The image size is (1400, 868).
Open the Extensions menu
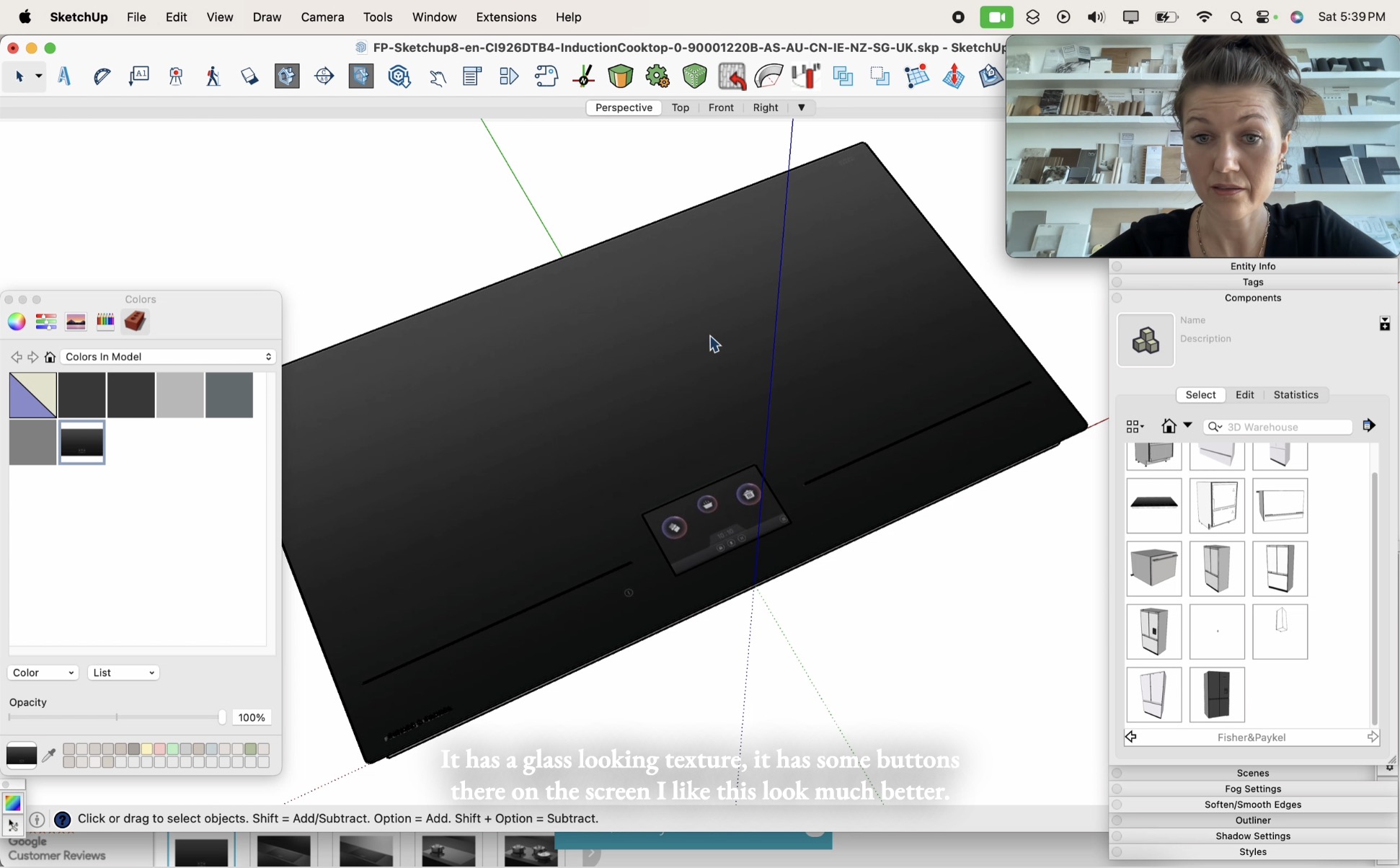click(506, 17)
